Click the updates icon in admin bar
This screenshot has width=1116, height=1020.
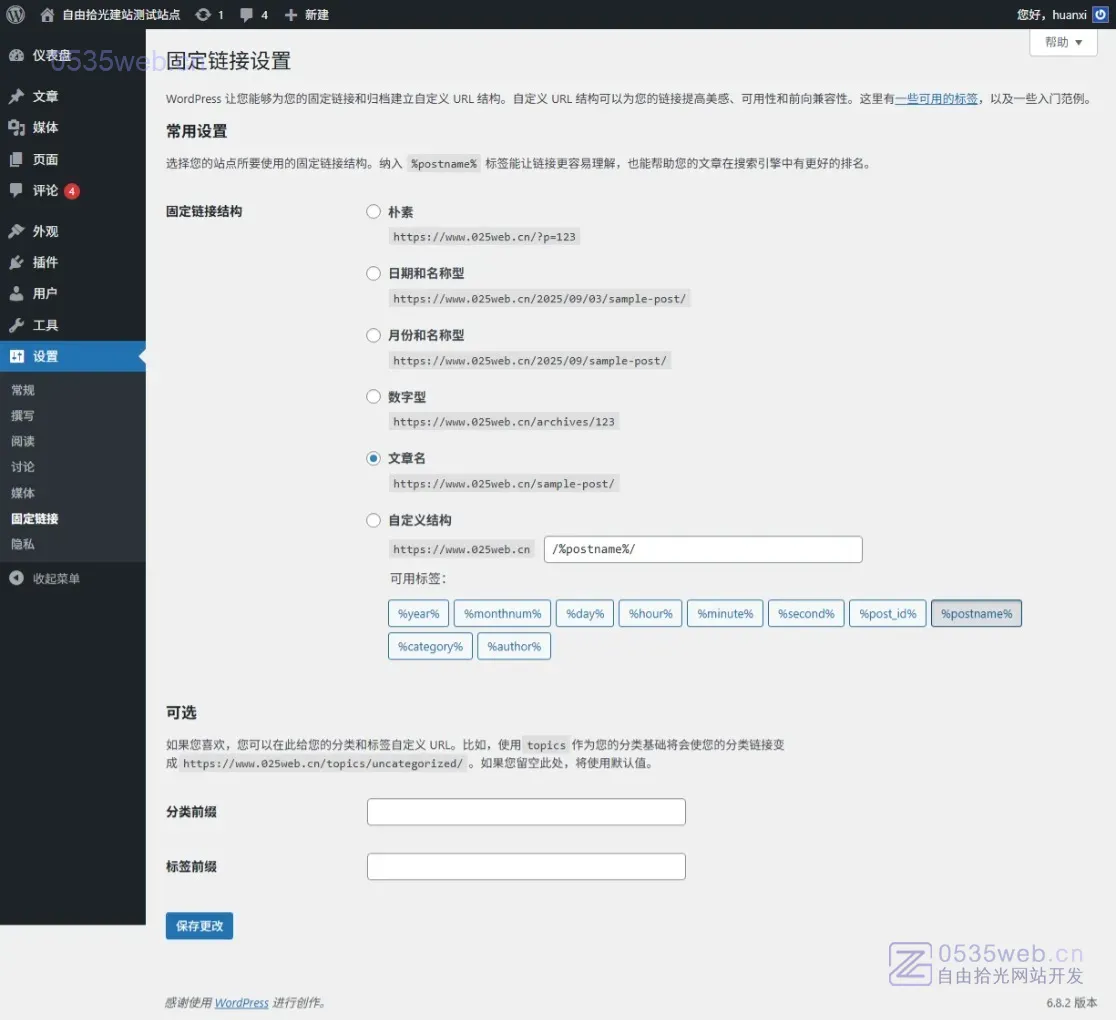(x=203, y=15)
